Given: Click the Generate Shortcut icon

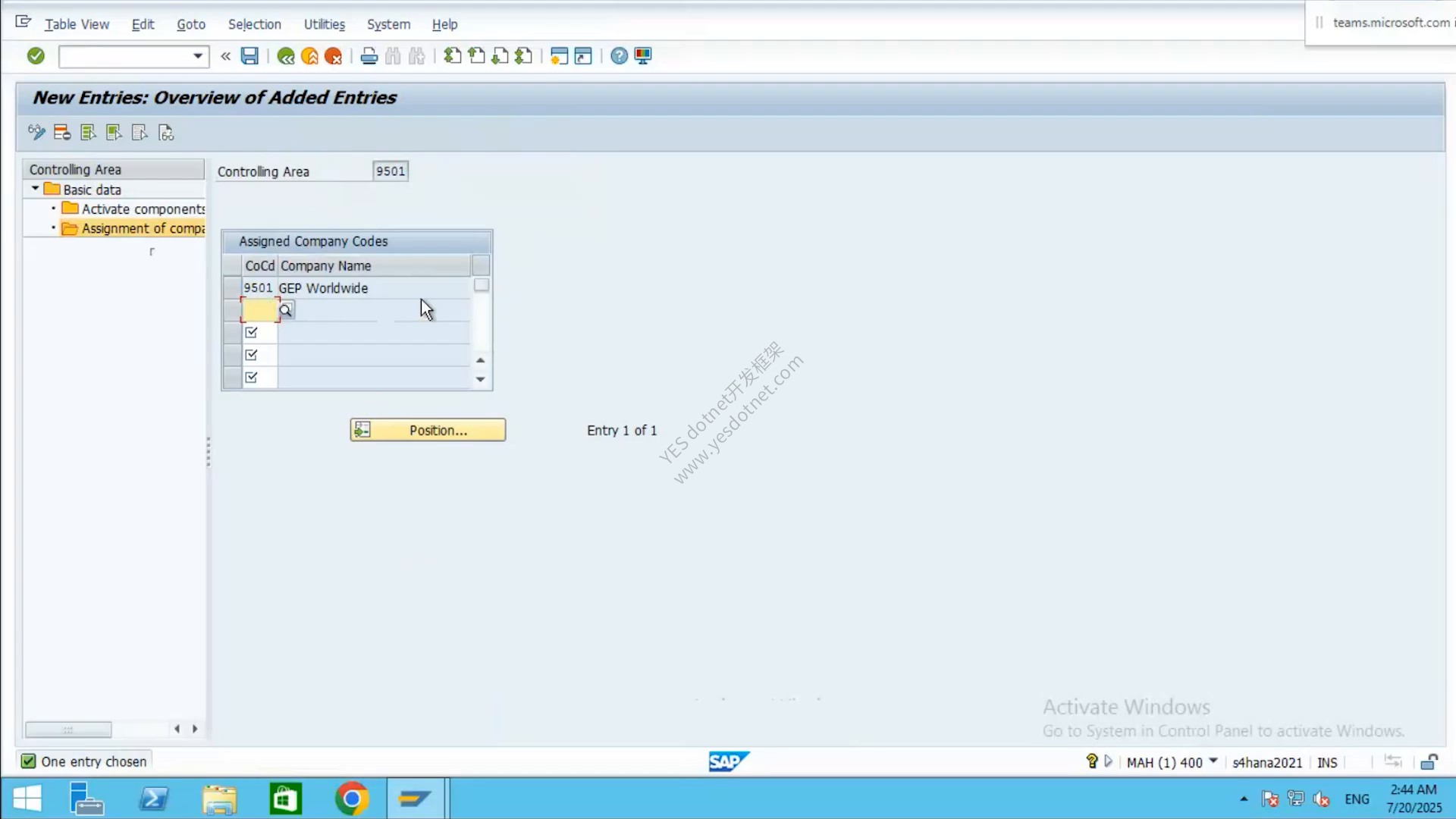Looking at the screenshot, I should click(583, 56).
